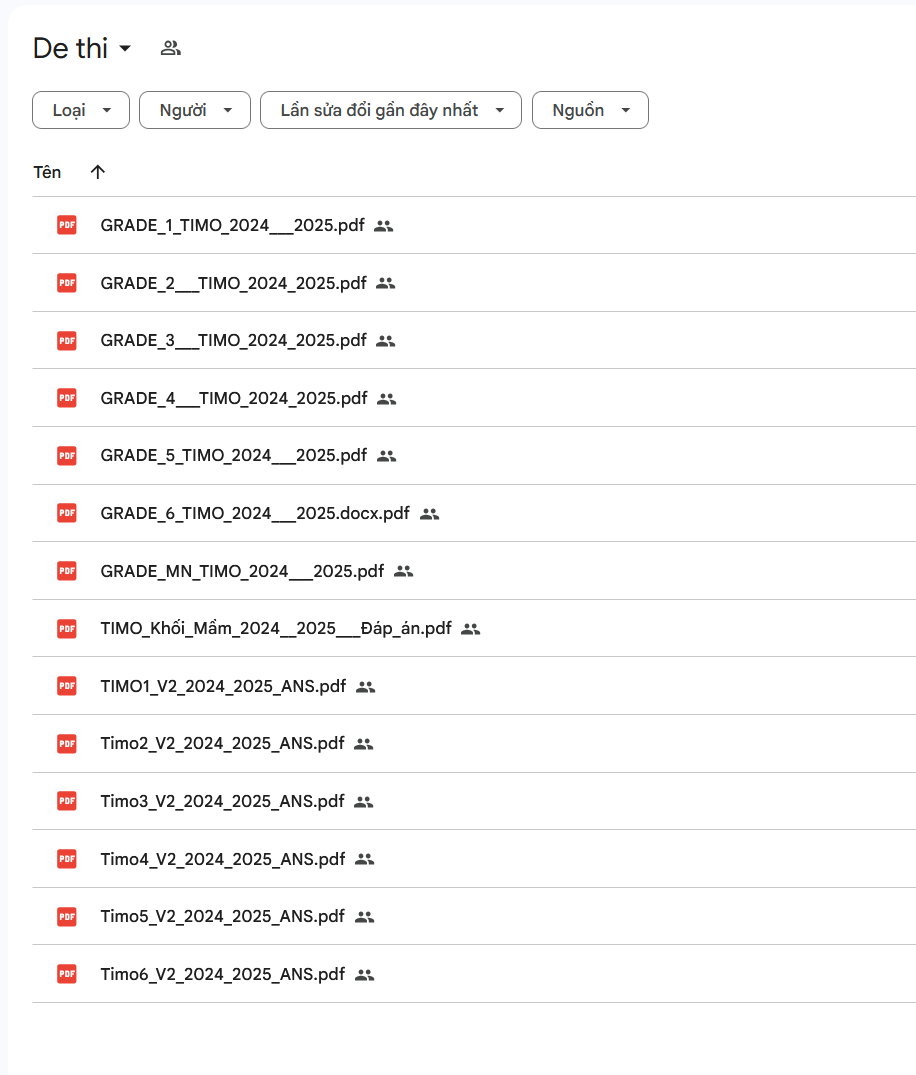Select the Timo3_V2_2024_2025_ANS.pdf row

click(x=222, y=801)
